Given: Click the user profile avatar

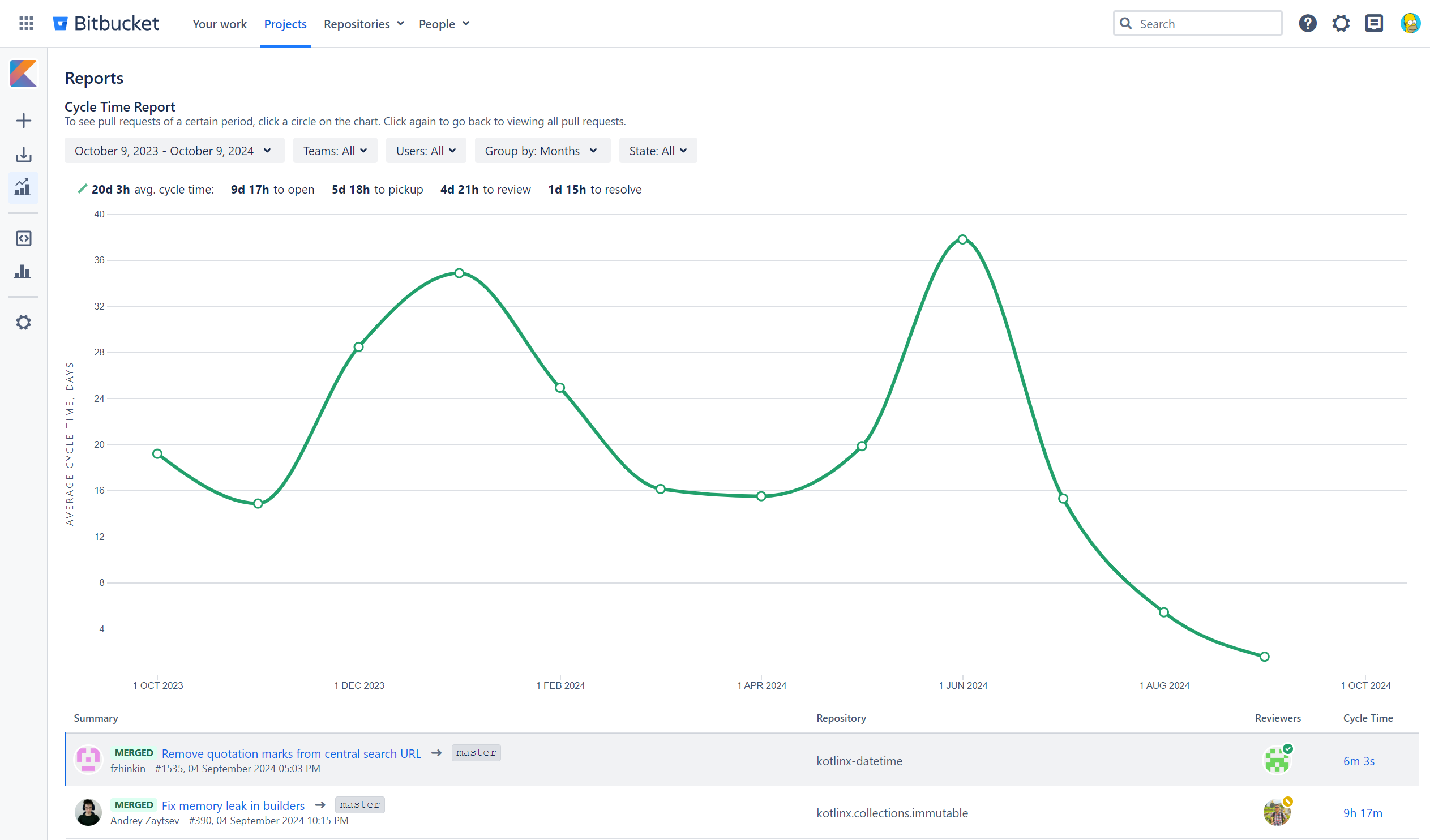Looking at the screenshot, I should click(x=1410, y=23).
